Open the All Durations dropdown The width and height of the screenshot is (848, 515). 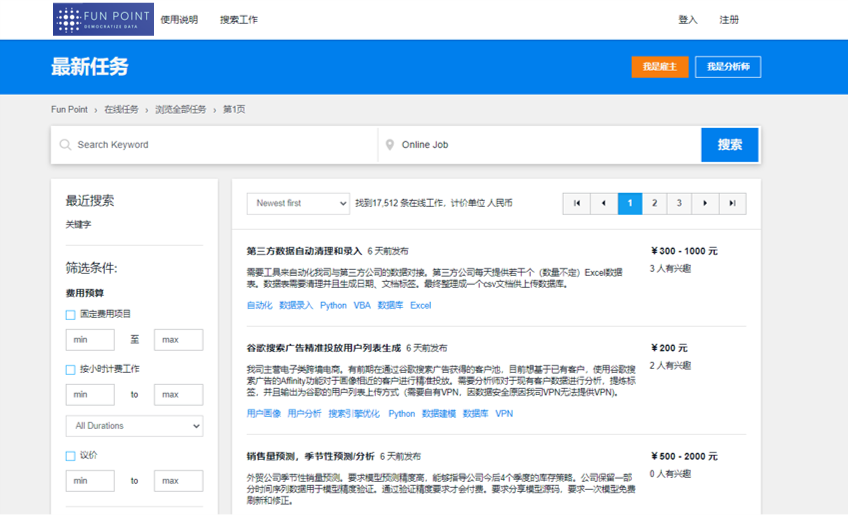[x=134, y=426]
